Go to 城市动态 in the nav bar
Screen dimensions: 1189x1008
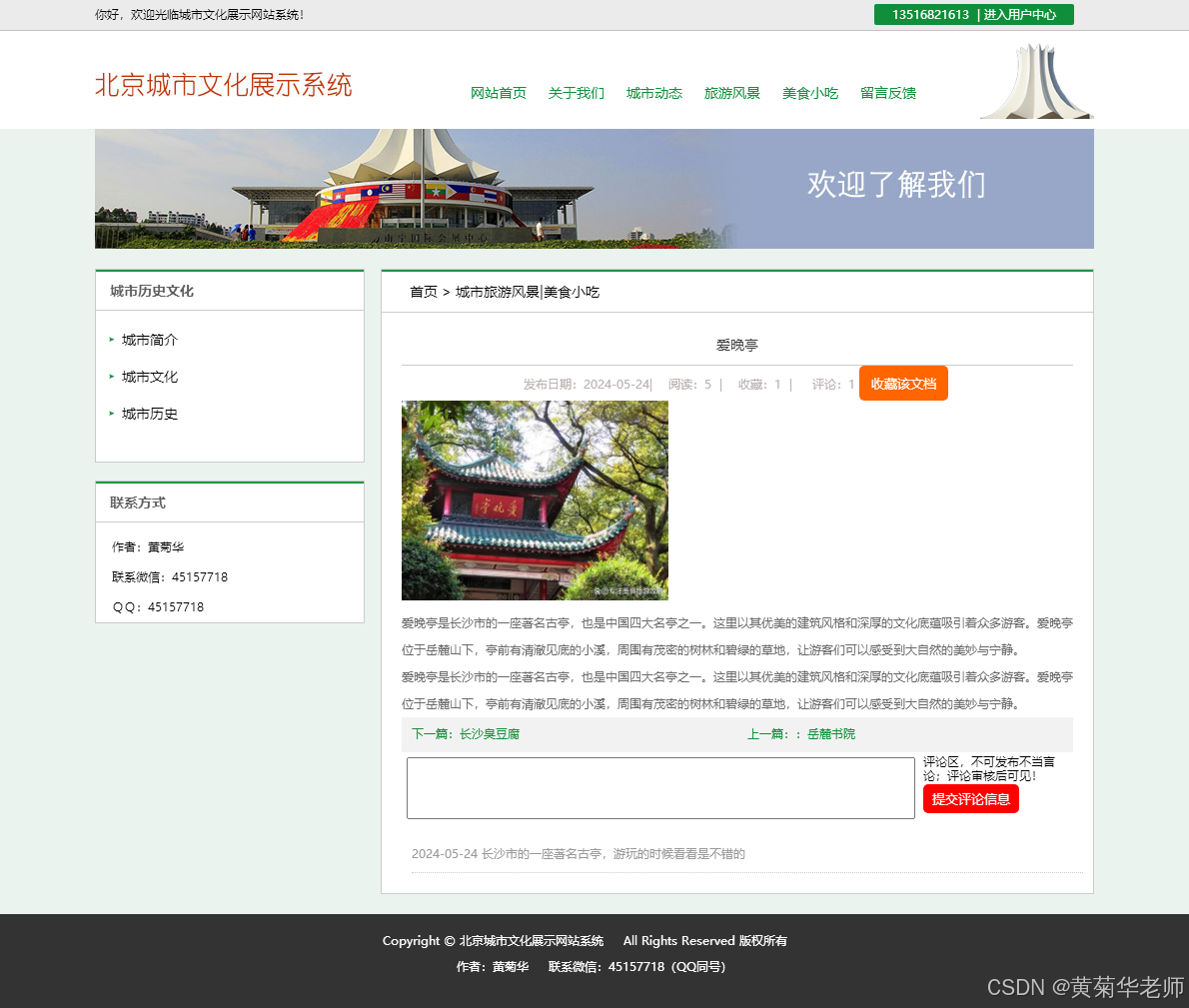pos(654,93)
